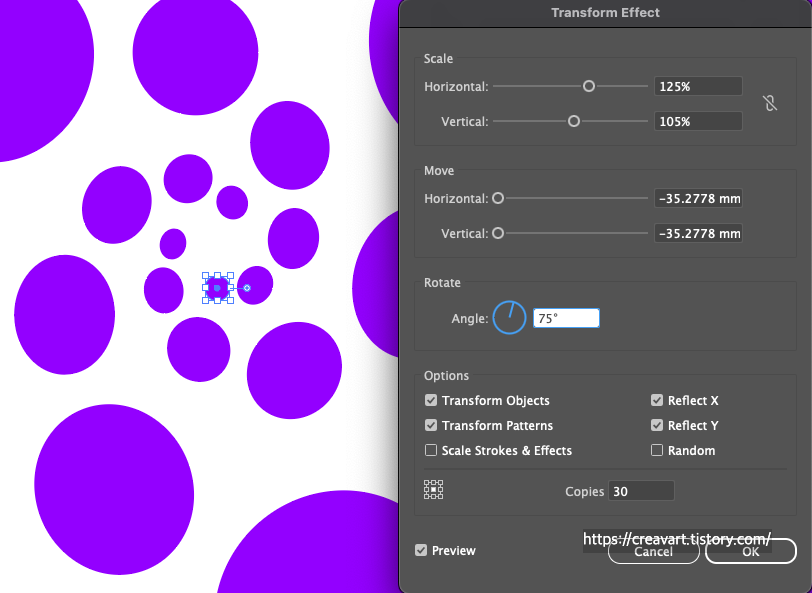Enable the Random checkbox
Viewport: 812px width, 593px height.
pyautogui.click(x=657, y=450)
